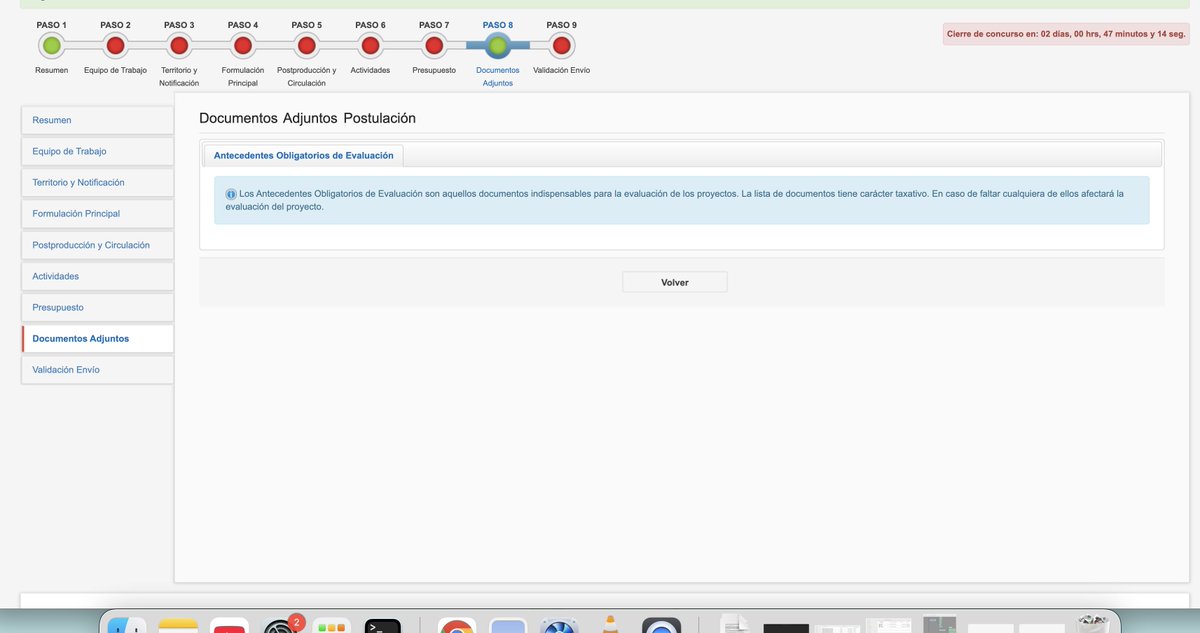
Task: Click the PASO 1 Resumen step circle
Action: [x=51, y=45]
